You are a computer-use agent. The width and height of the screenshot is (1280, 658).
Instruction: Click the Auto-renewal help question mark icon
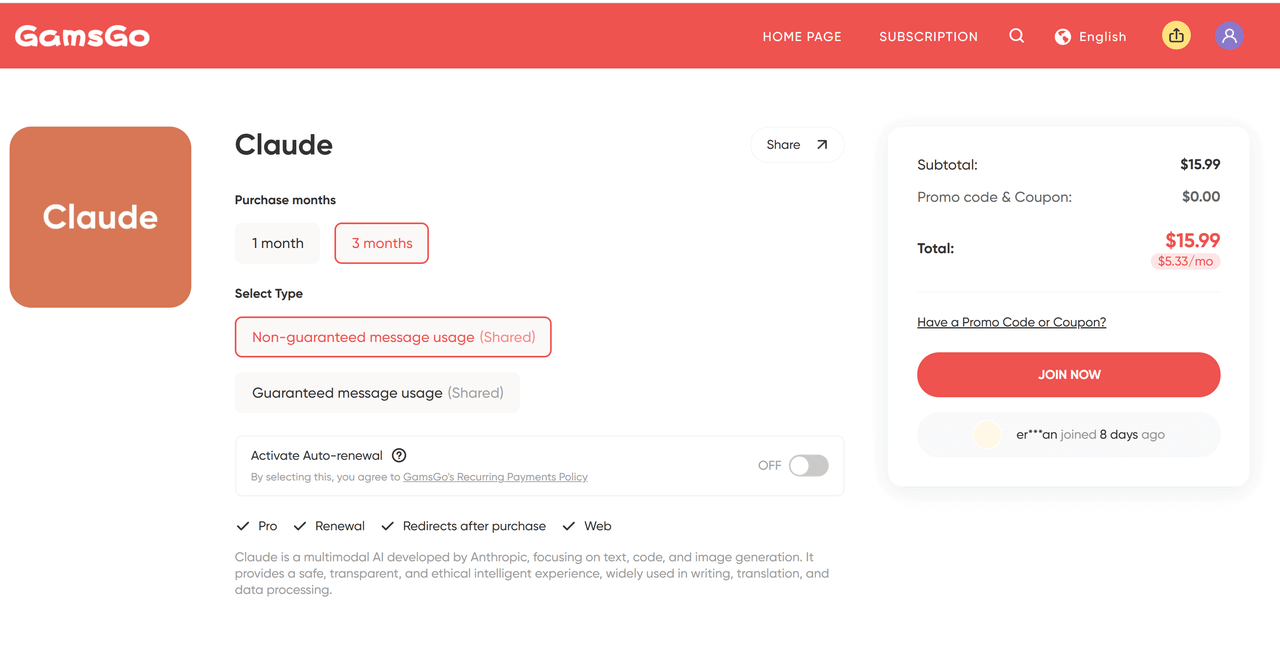point(399,455)
